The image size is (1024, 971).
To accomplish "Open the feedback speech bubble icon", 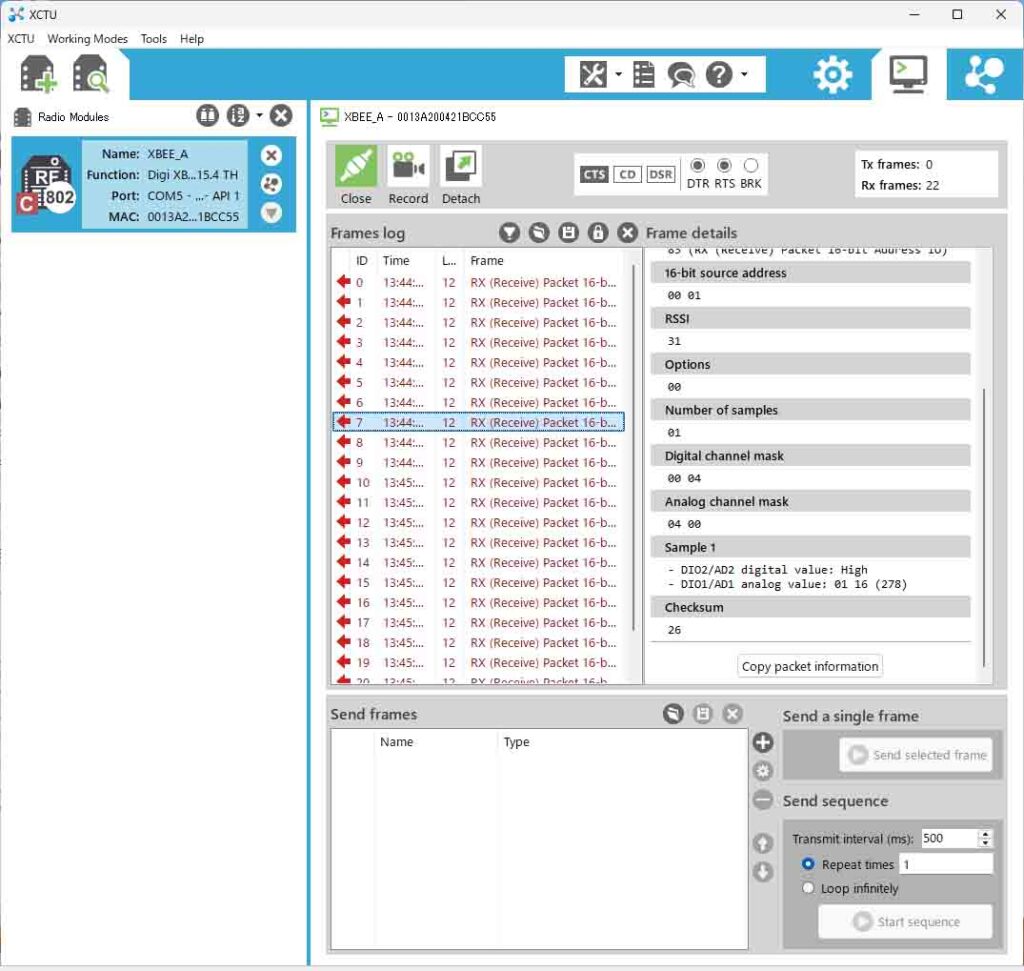I will pyautogui.click(x=680, y=74).
